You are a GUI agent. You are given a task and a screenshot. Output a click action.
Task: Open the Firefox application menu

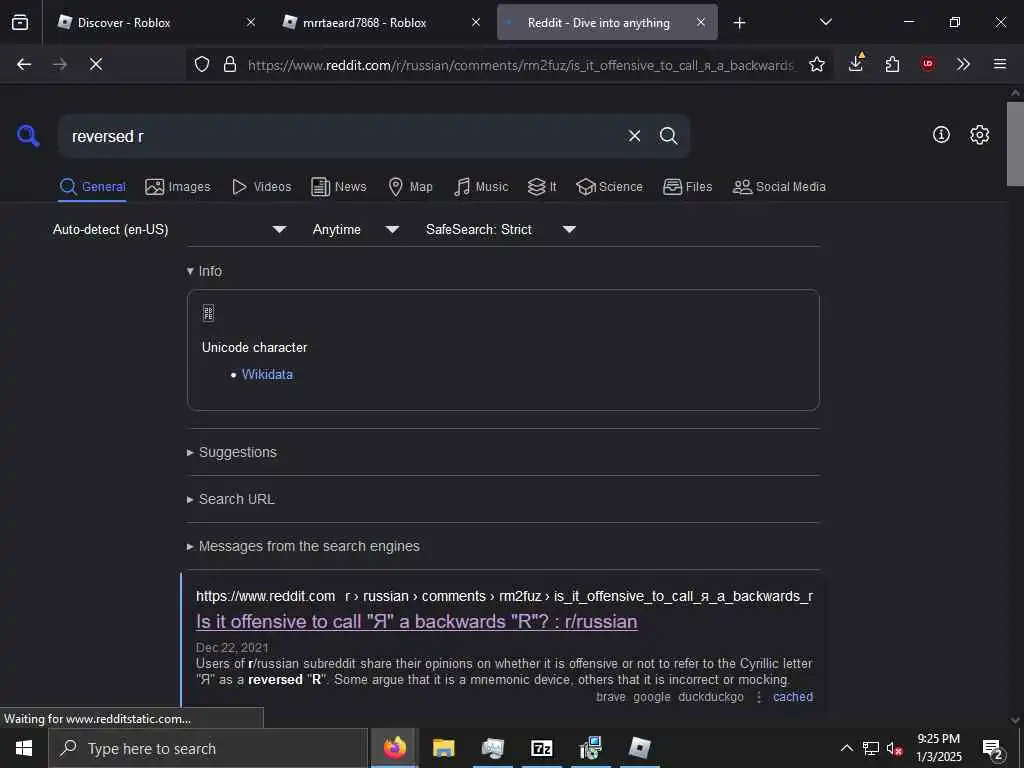tap(999, 64)
